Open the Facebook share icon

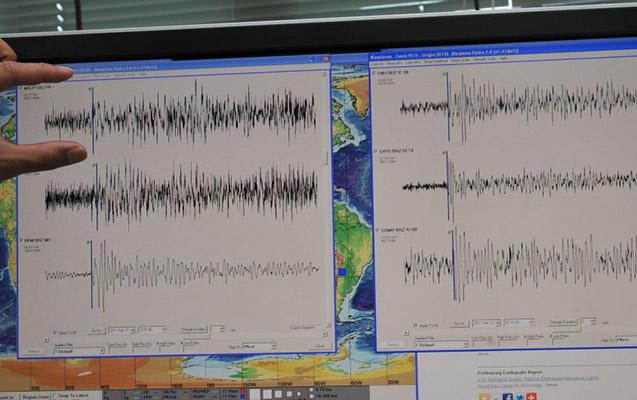tap(507, 397)
